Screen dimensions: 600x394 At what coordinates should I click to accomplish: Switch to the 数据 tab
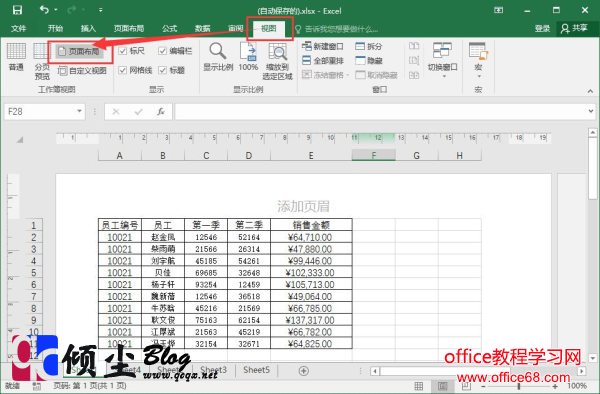tap(202, 28)
